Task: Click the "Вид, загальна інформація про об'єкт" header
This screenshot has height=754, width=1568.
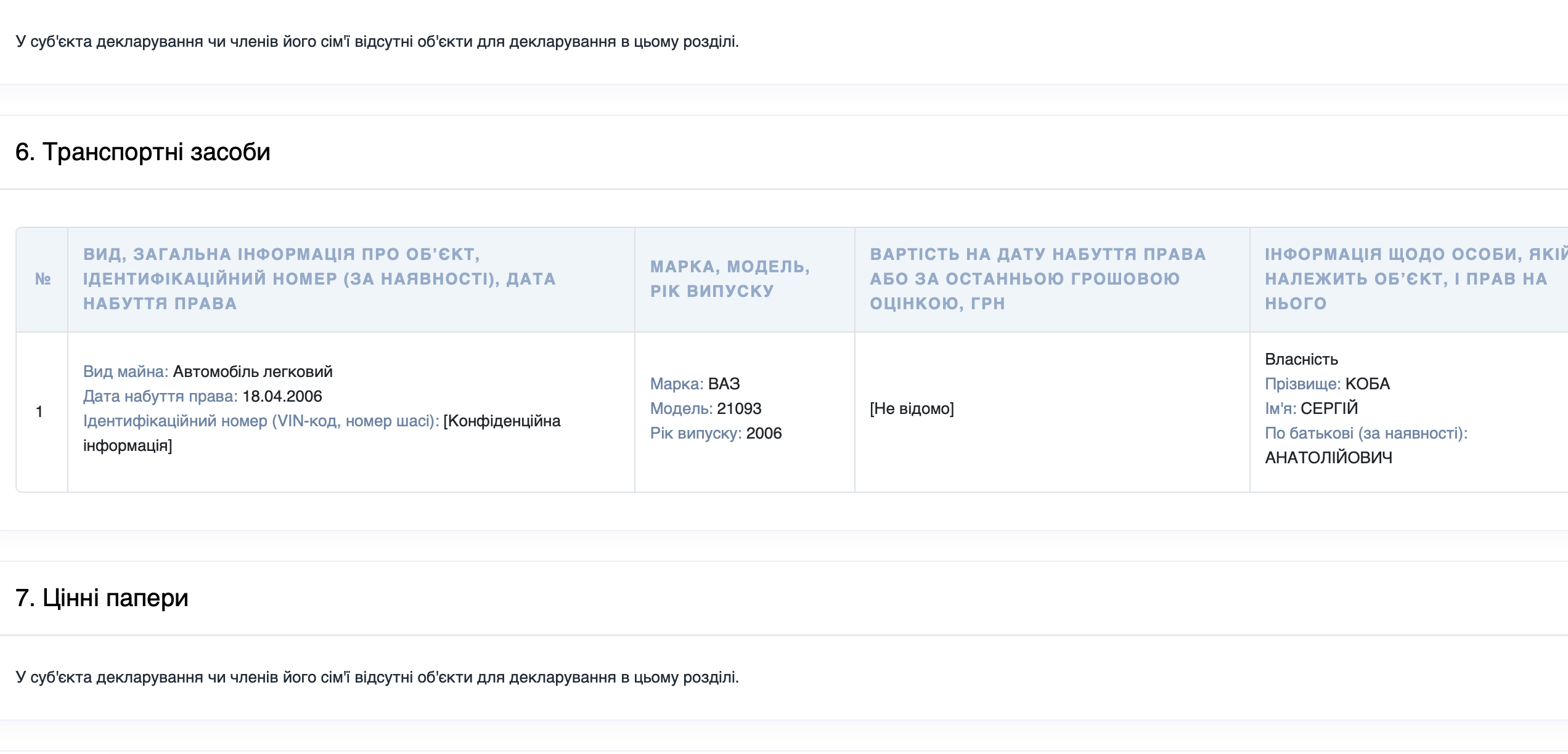Action: [x=319, y=279]
